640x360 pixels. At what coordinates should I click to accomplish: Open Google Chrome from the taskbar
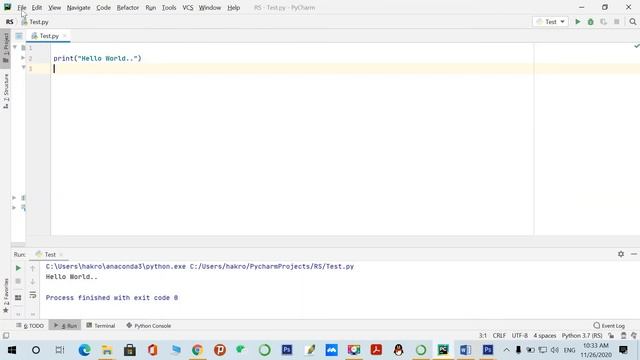click(x=197, y=350)
